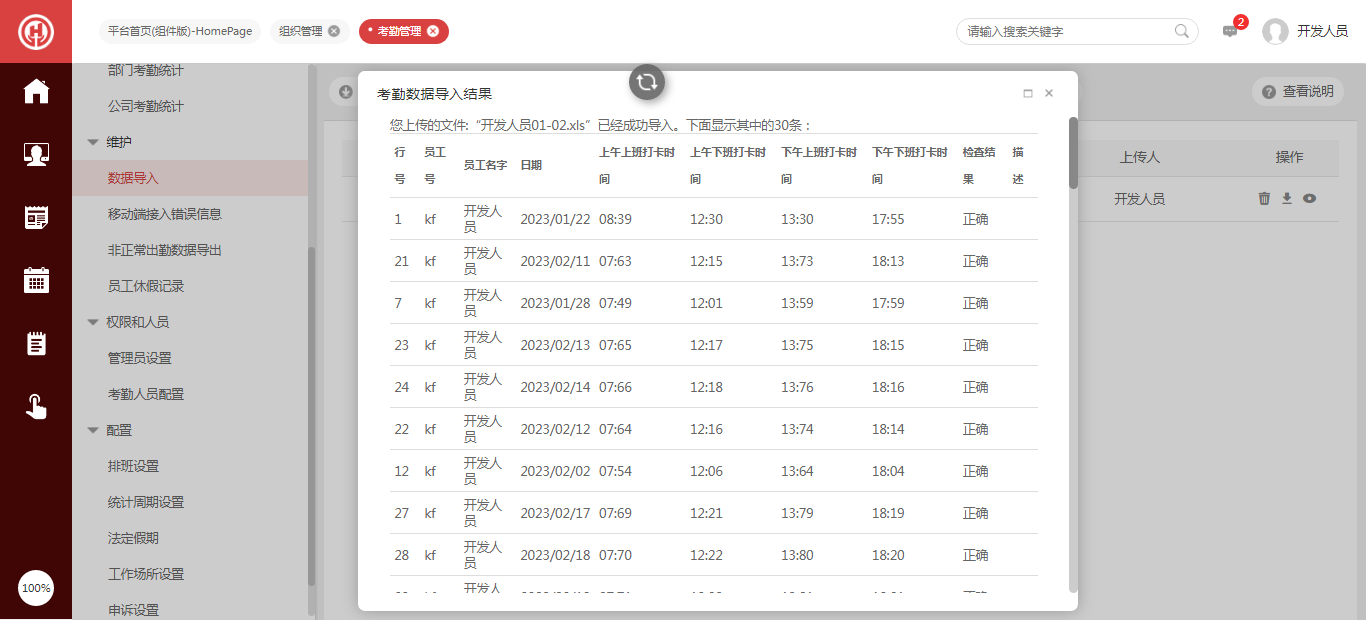Open the touch pointer icon in left rail

[36, 406]
